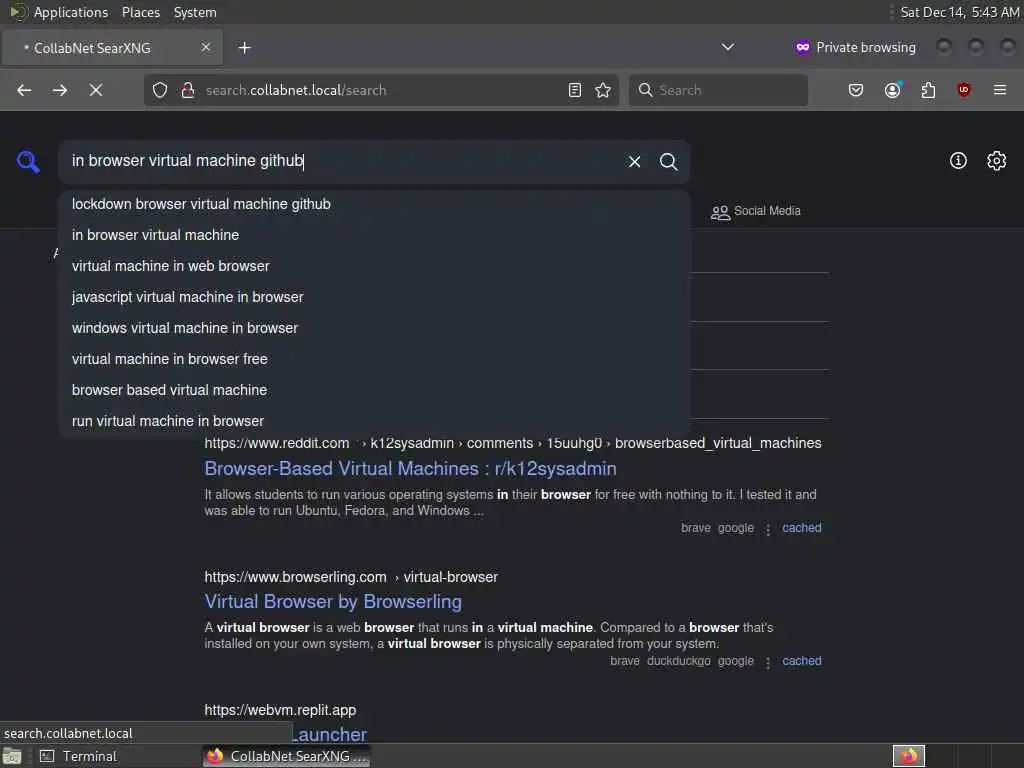Screen dimensions: 1024x768
Task: Switch to Terminal in the taskbar
Action: (x=78, y=756)
